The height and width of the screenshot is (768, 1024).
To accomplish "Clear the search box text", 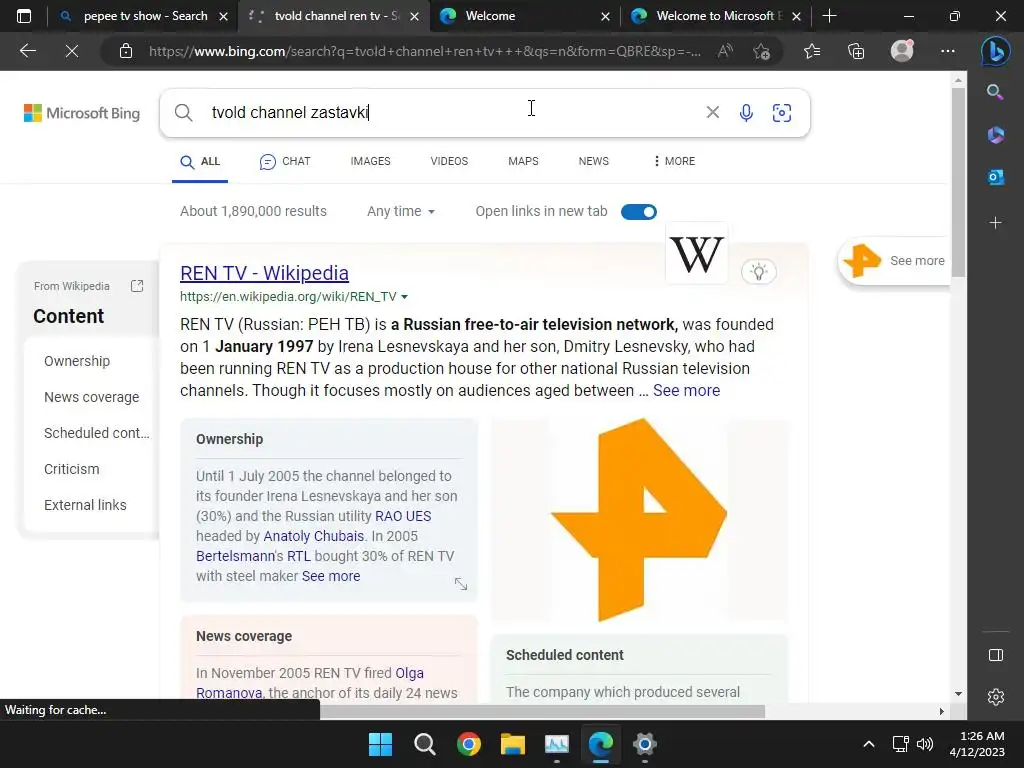I will 712,112.
